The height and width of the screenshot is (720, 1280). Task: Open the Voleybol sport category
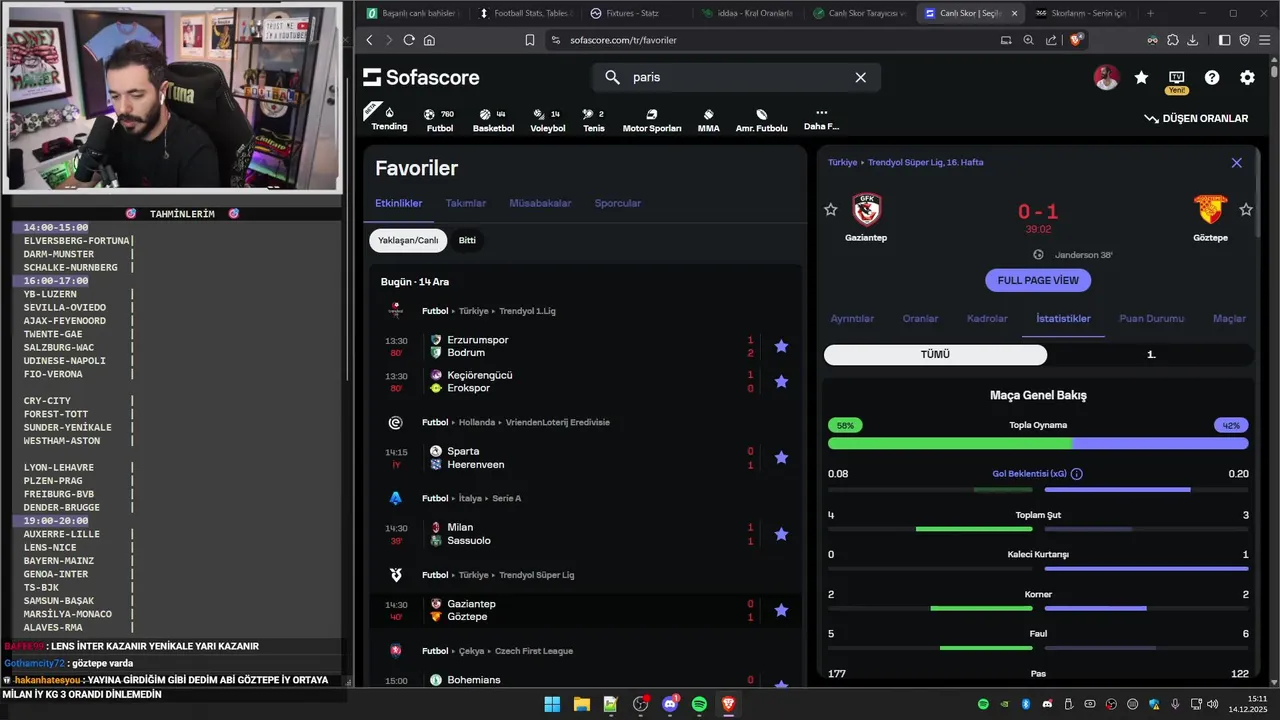point(547,121)
